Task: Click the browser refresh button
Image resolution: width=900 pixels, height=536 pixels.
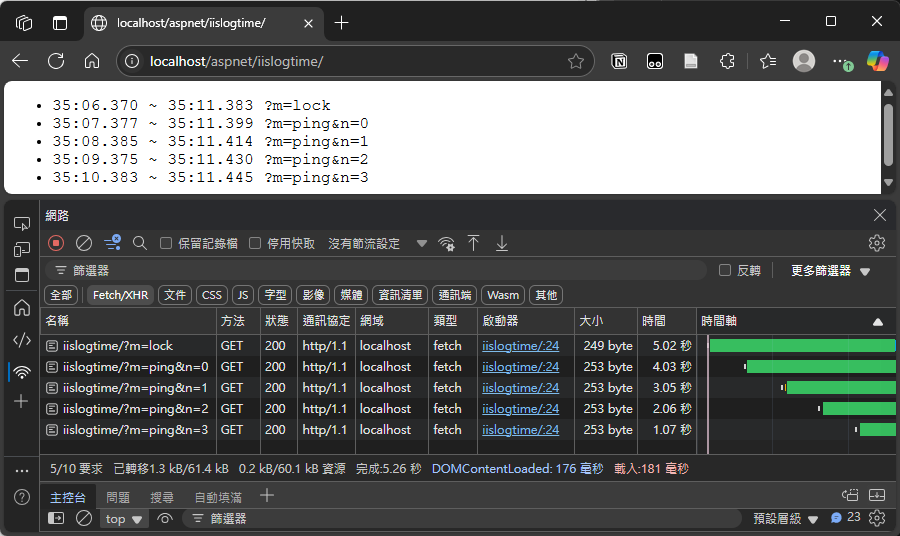Action: pos(56,61)
